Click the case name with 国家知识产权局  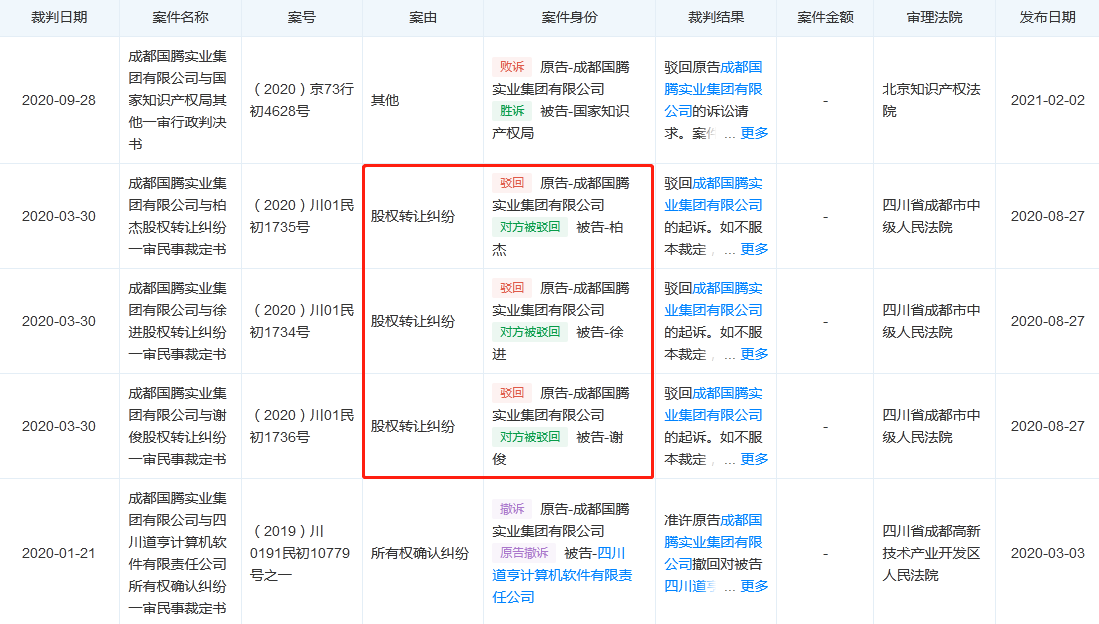click(x=177, y=100)
